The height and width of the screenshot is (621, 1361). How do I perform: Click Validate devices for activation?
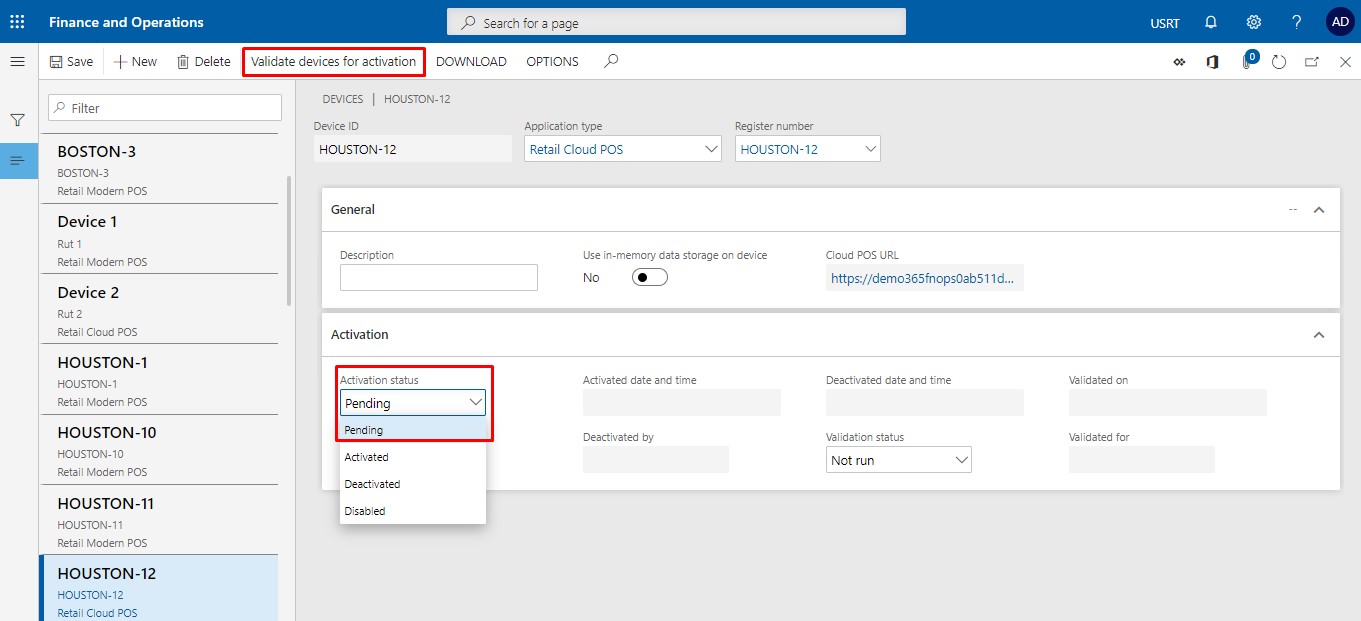333,61
